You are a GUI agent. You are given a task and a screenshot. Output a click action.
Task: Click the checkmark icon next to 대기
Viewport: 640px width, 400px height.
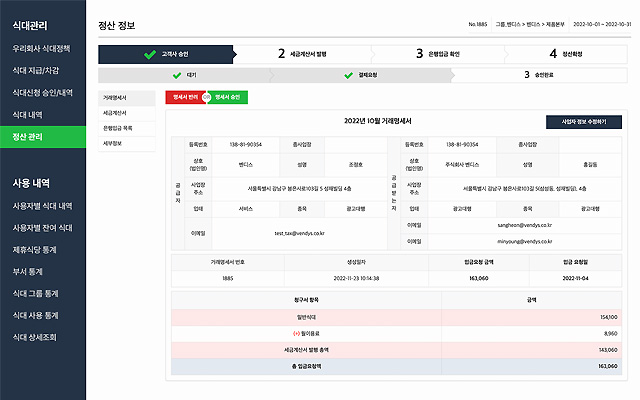pyautogui.click(x=175, y=74)
